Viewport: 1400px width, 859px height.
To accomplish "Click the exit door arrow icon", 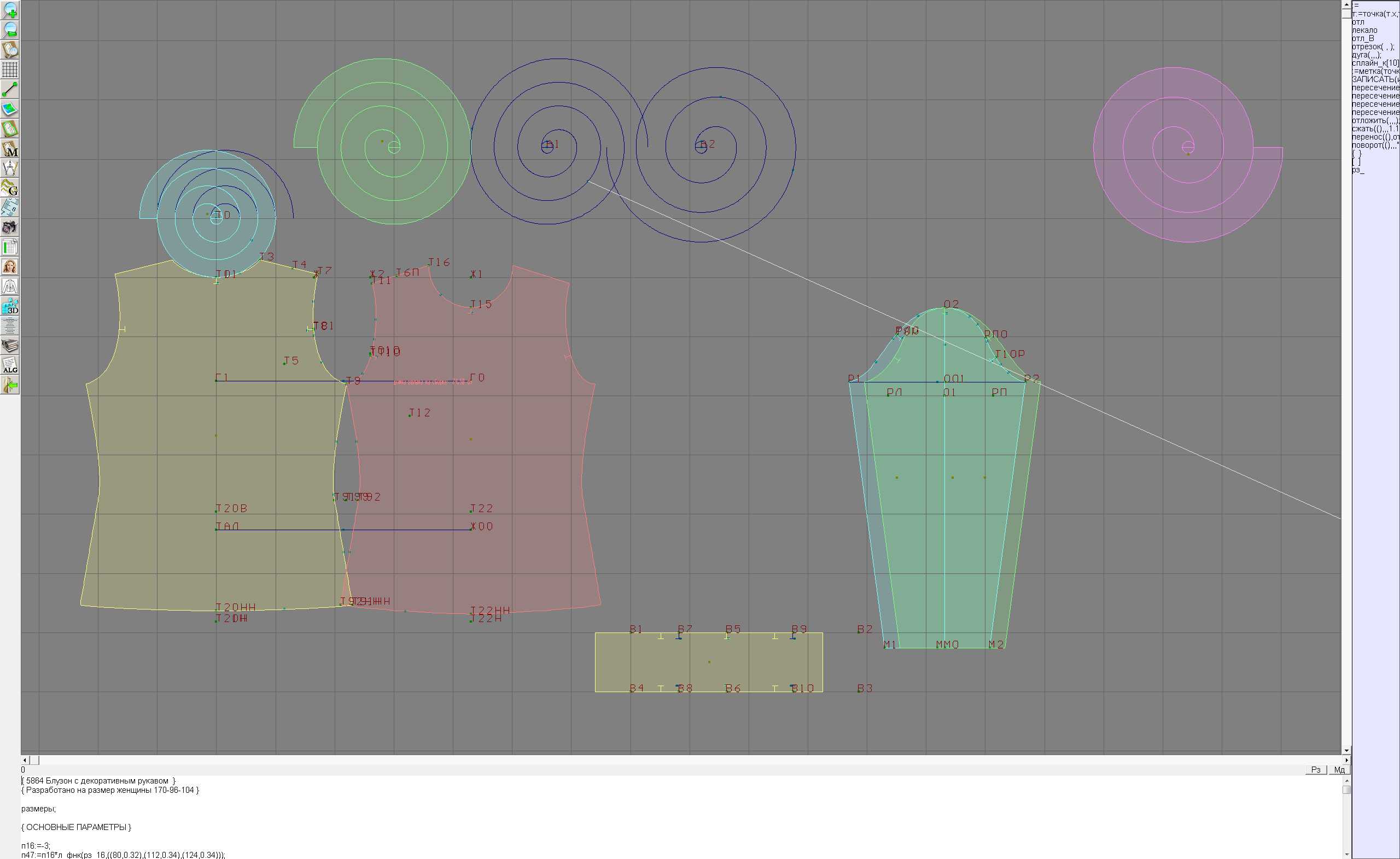I will pos(10,385).
